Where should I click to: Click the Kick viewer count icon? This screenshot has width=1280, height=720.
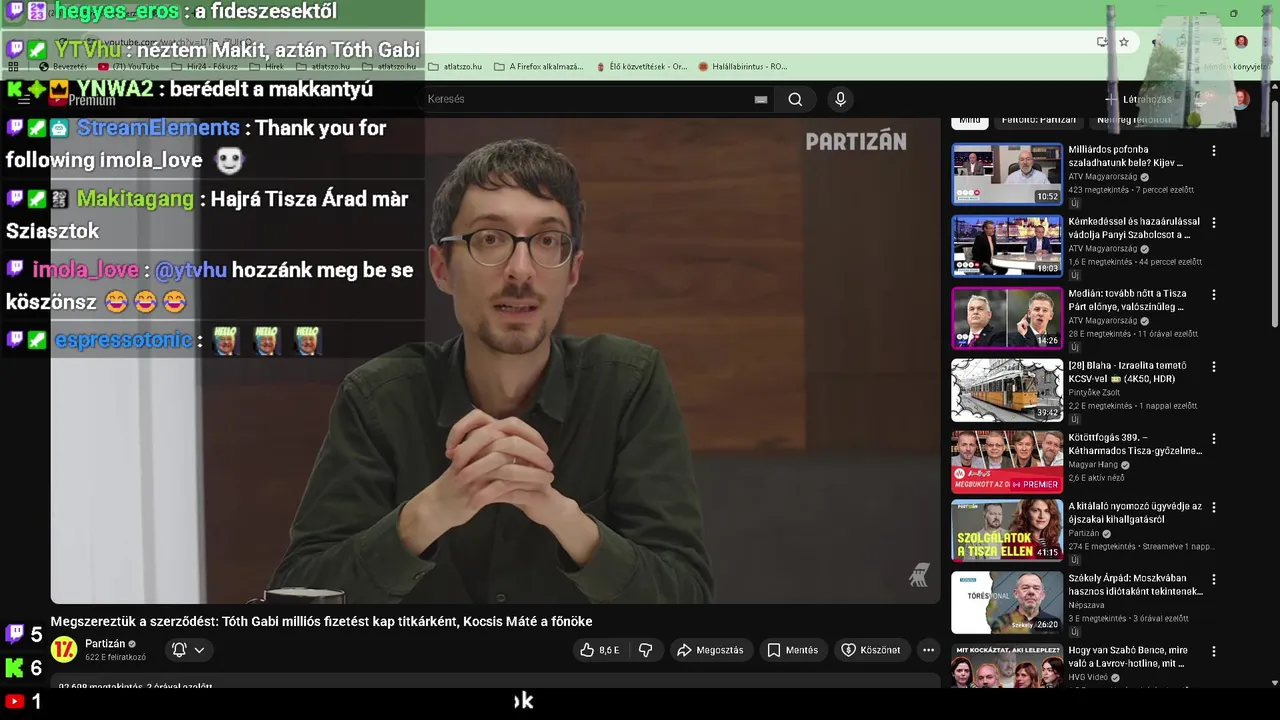click(15, 667)
